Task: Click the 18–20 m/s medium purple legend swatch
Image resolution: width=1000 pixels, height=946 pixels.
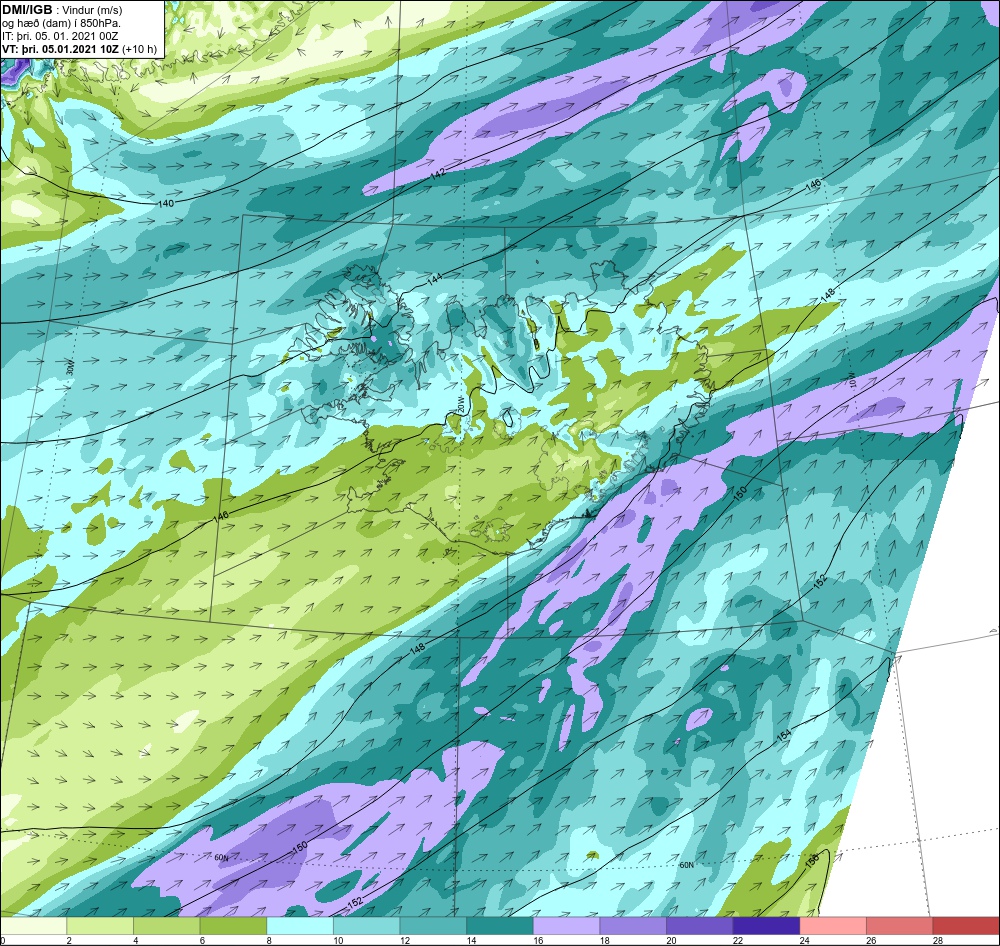Action: [x=633, y=926]
